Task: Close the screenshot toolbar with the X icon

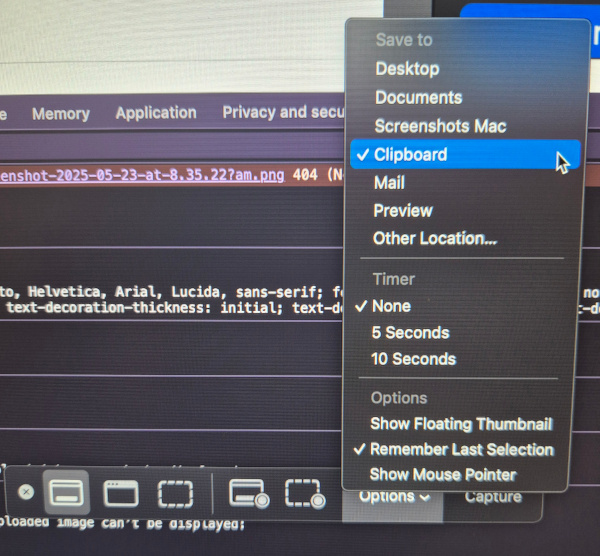Action: 26,492
